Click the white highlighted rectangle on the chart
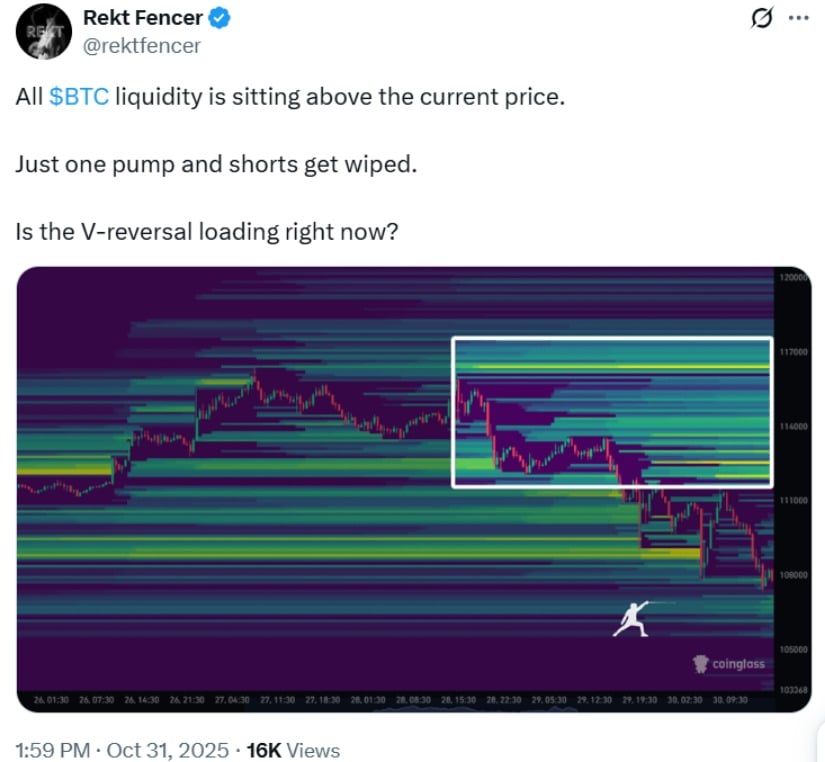This screenshot has height=762, width=825. click(614, 412)
